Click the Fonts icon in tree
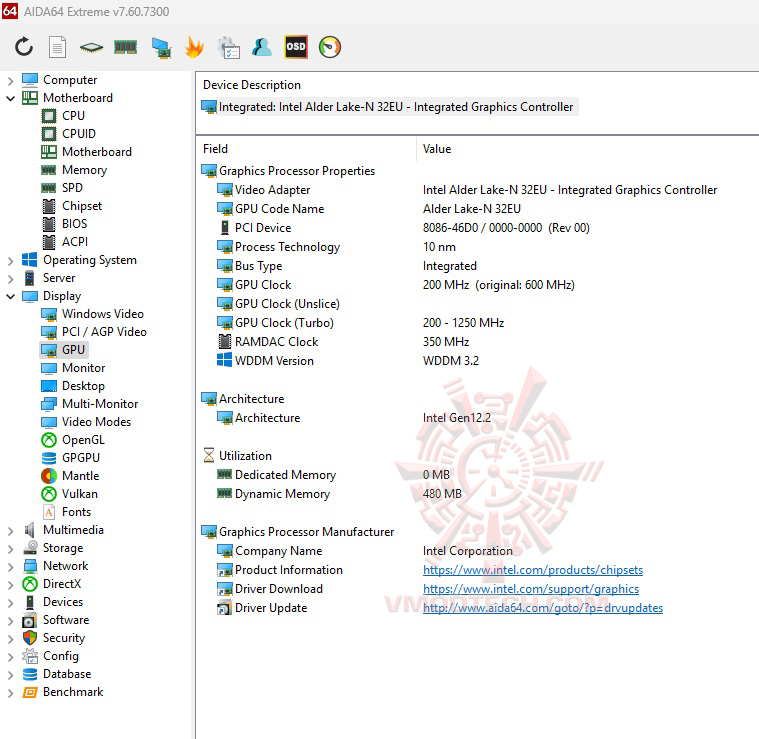The image size is (759, 739). point(49,512)
